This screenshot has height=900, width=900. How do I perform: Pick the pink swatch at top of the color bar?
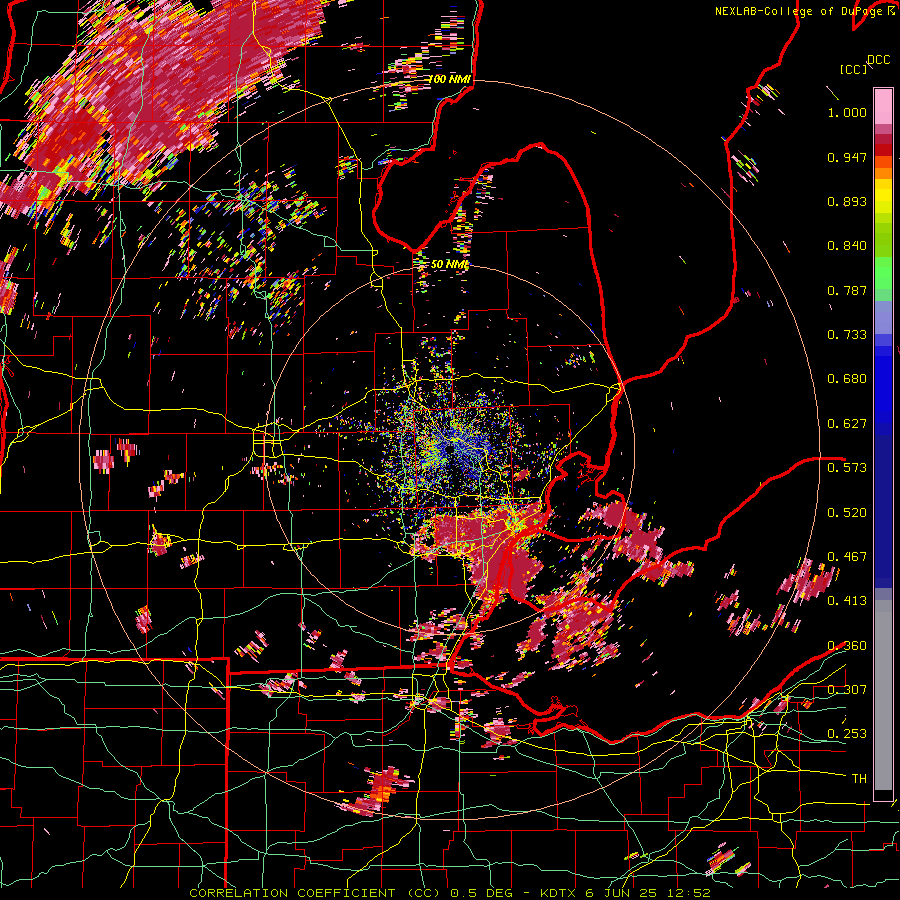(883, 106)
